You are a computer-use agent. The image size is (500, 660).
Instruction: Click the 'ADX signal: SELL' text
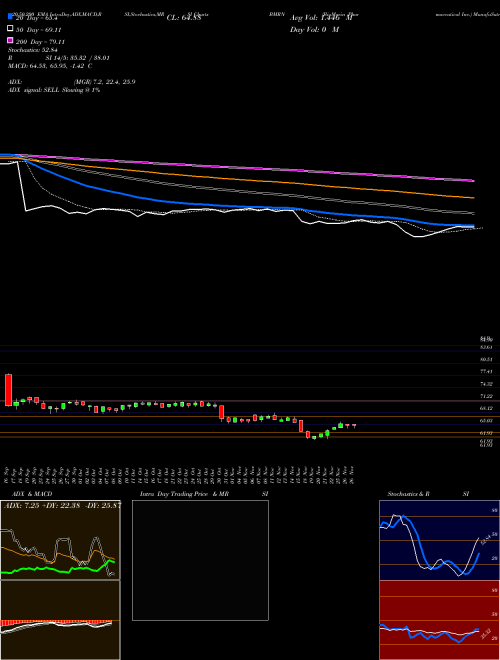(x=34, y=90)
